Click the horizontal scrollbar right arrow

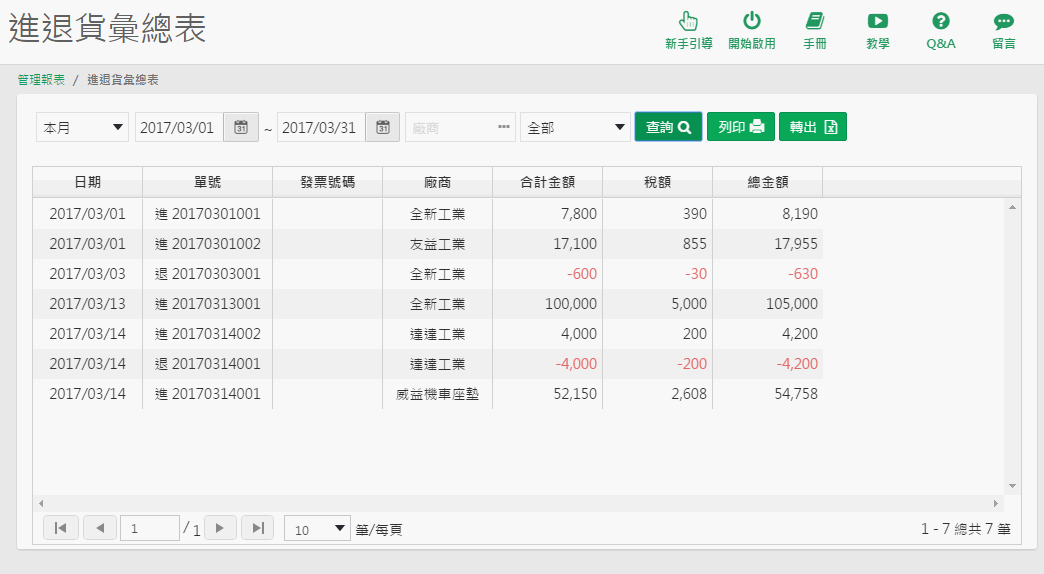pos(996,503)
